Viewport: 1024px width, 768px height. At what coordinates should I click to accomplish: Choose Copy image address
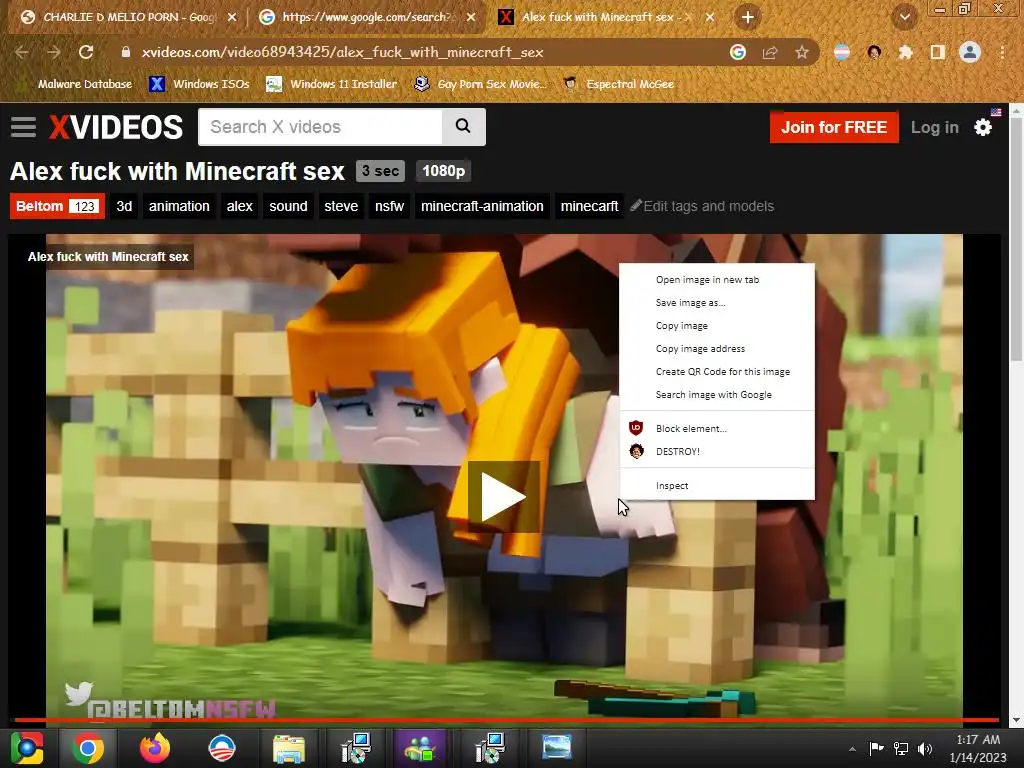tap(716, 349)
